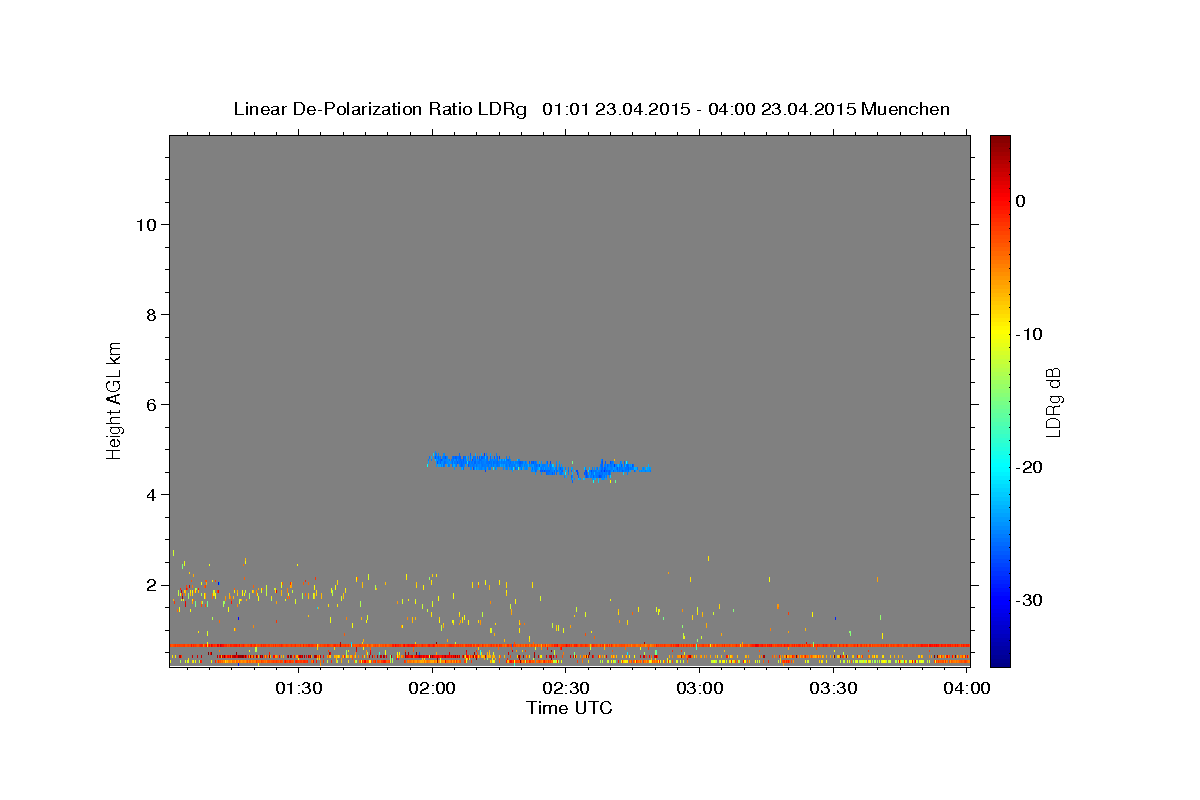Click the colorbar value -20

[x=1030, y=467]
